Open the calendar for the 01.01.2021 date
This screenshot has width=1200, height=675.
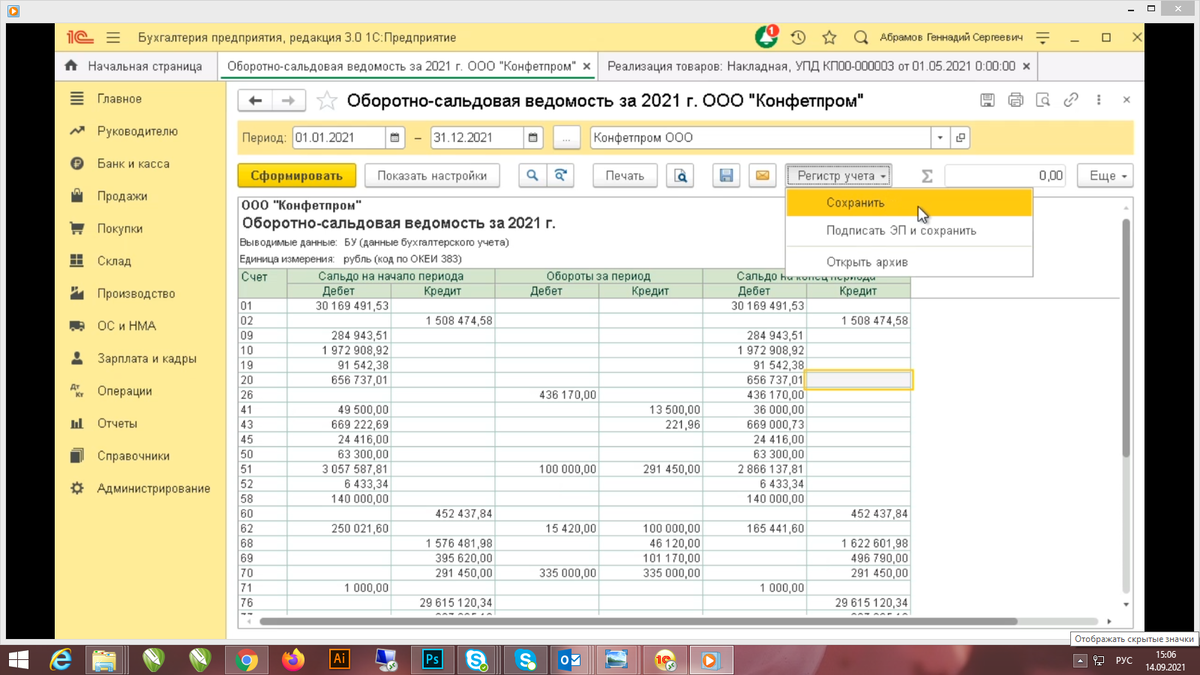click(x=396, y=138)
